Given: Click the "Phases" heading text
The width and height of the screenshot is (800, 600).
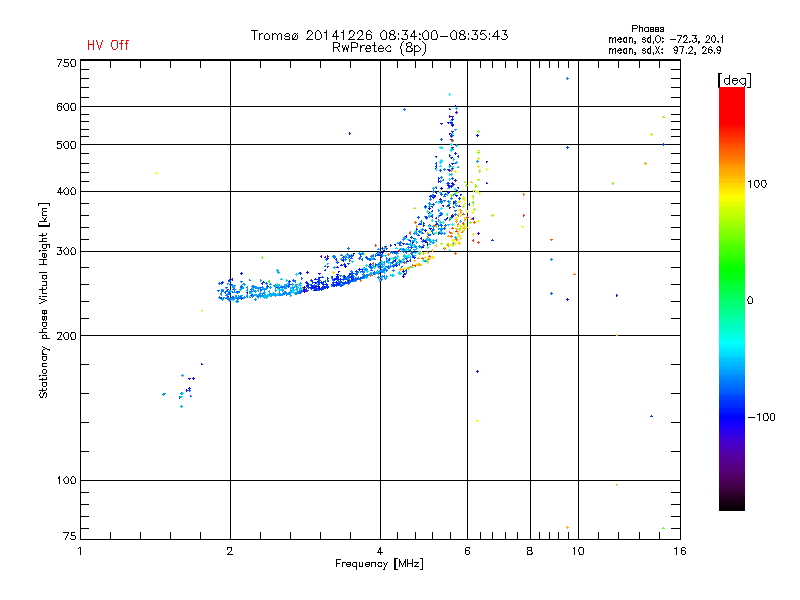Looking at the screenshot, I should [x=647, y=29].
